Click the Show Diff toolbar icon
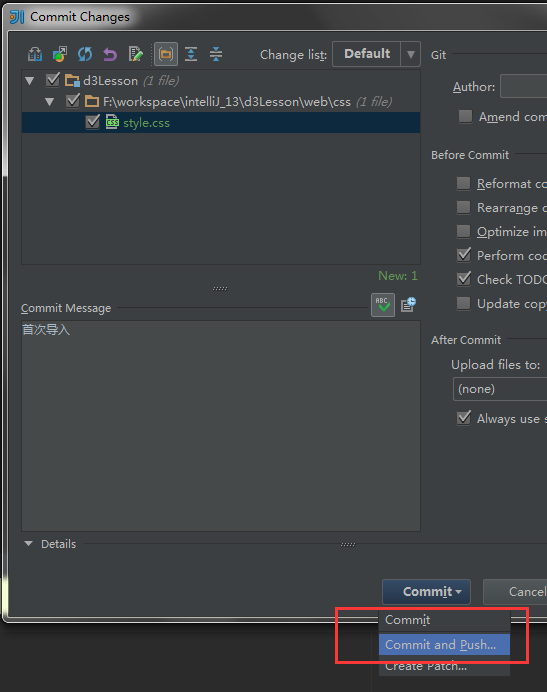 [x=35, y=54]
